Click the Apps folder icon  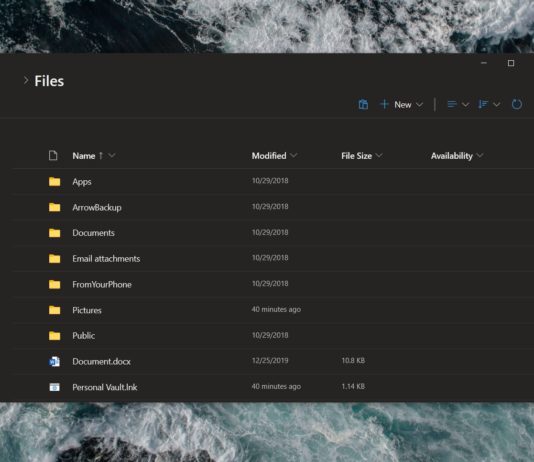pos(54,181)
